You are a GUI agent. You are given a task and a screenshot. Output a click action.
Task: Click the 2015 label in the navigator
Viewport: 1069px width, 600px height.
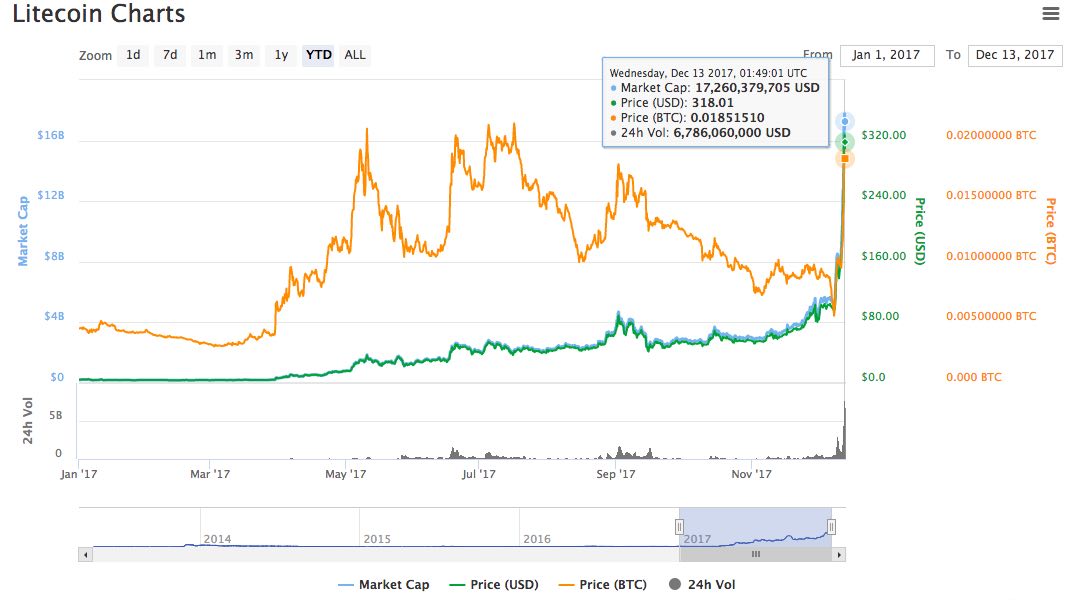coord(377,539)
